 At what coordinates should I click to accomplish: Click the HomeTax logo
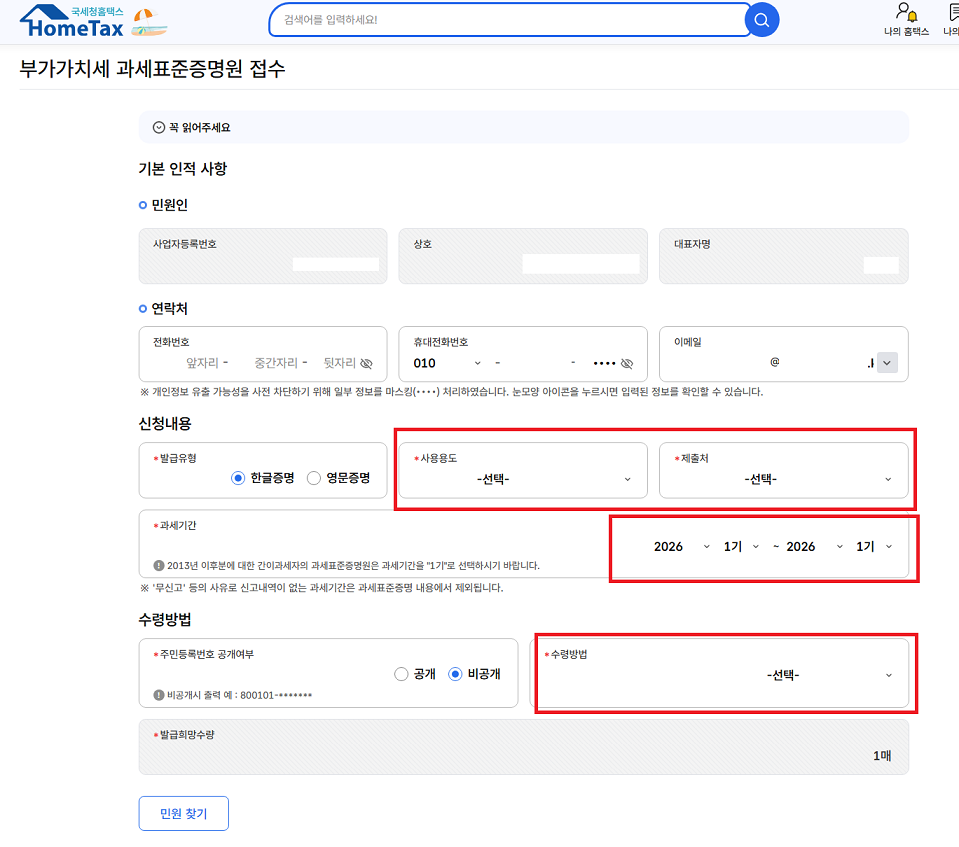[x=72, y=21]
